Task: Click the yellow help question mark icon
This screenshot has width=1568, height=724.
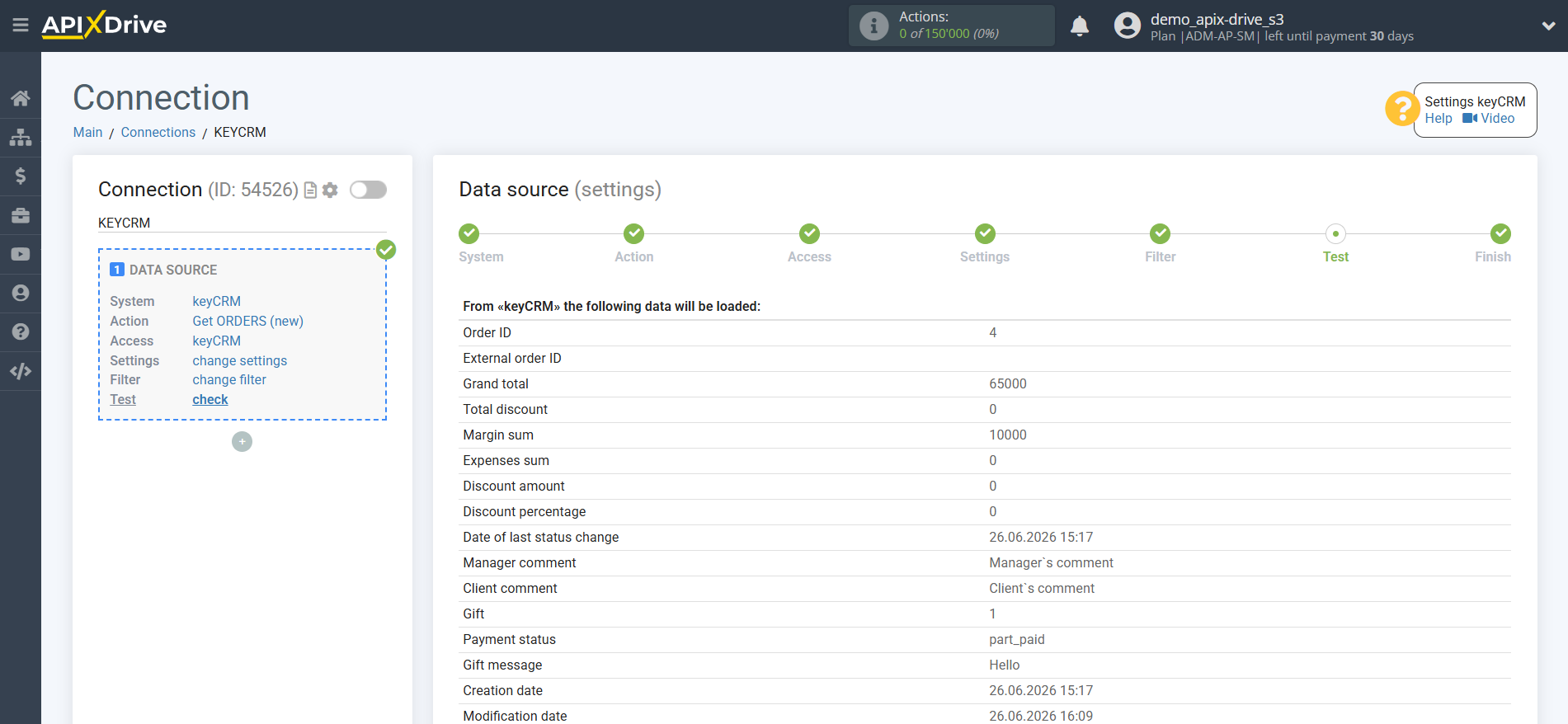Action: pos(1401,109)
